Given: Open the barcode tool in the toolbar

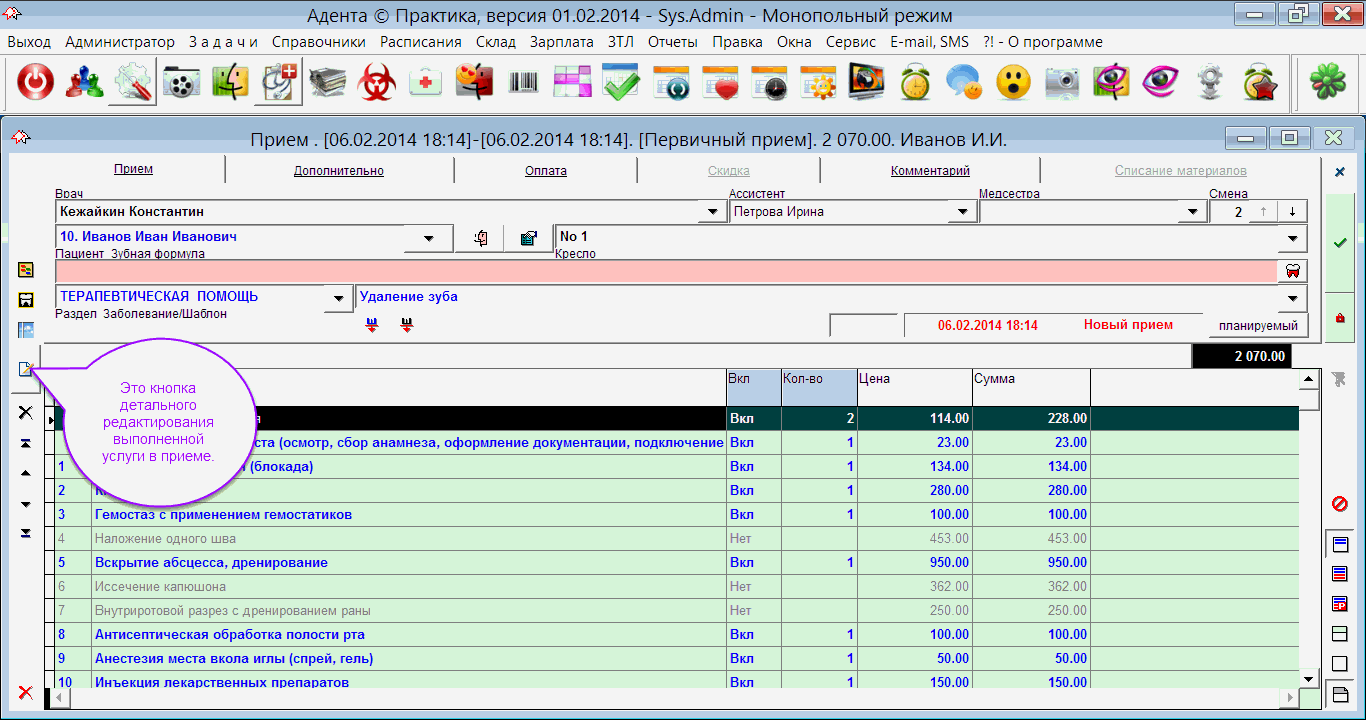Looking at the screenshot, I should coord(524,83).
